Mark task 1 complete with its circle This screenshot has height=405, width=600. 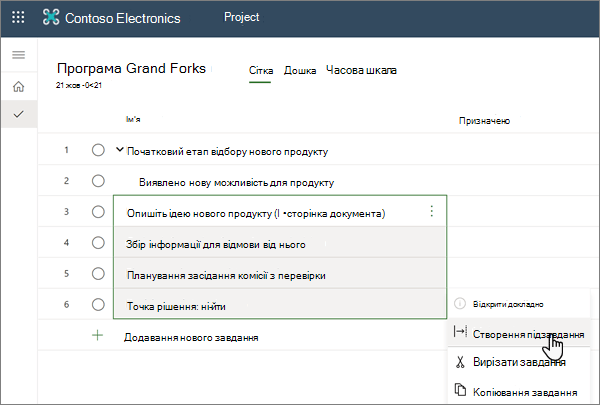pos(98,150)
